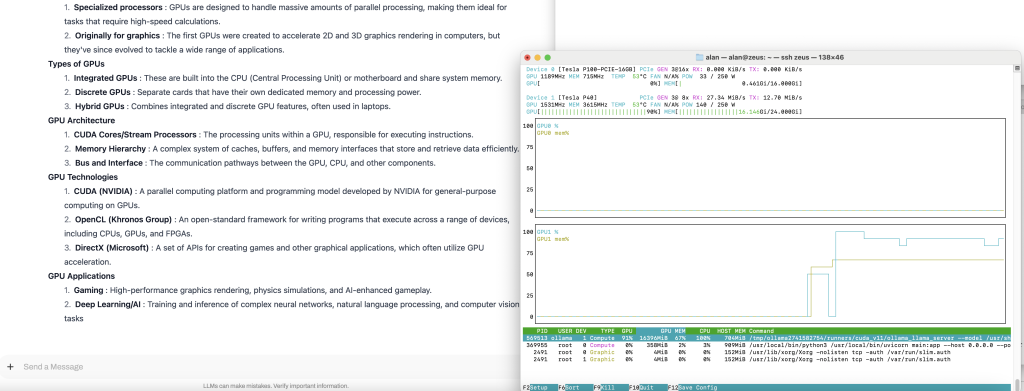The width and height of the screenshot is (1024, 391).
Task: Click the USER column header
Action: [564, 331]
